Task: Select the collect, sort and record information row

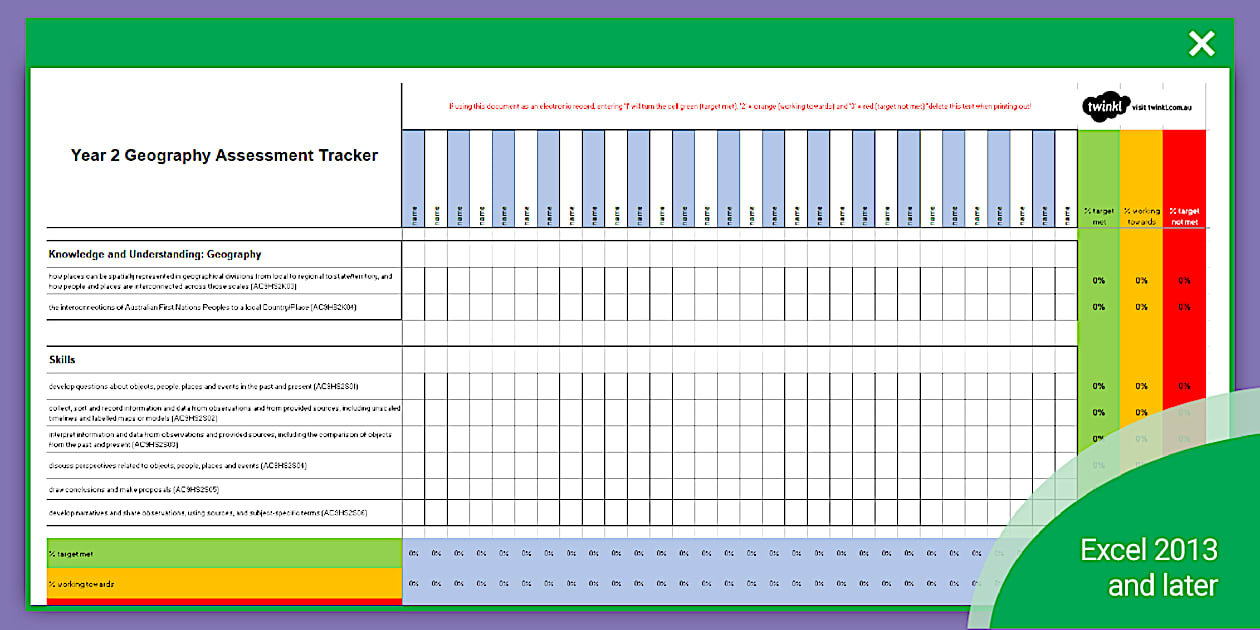Action: click(x=224, y=412)
